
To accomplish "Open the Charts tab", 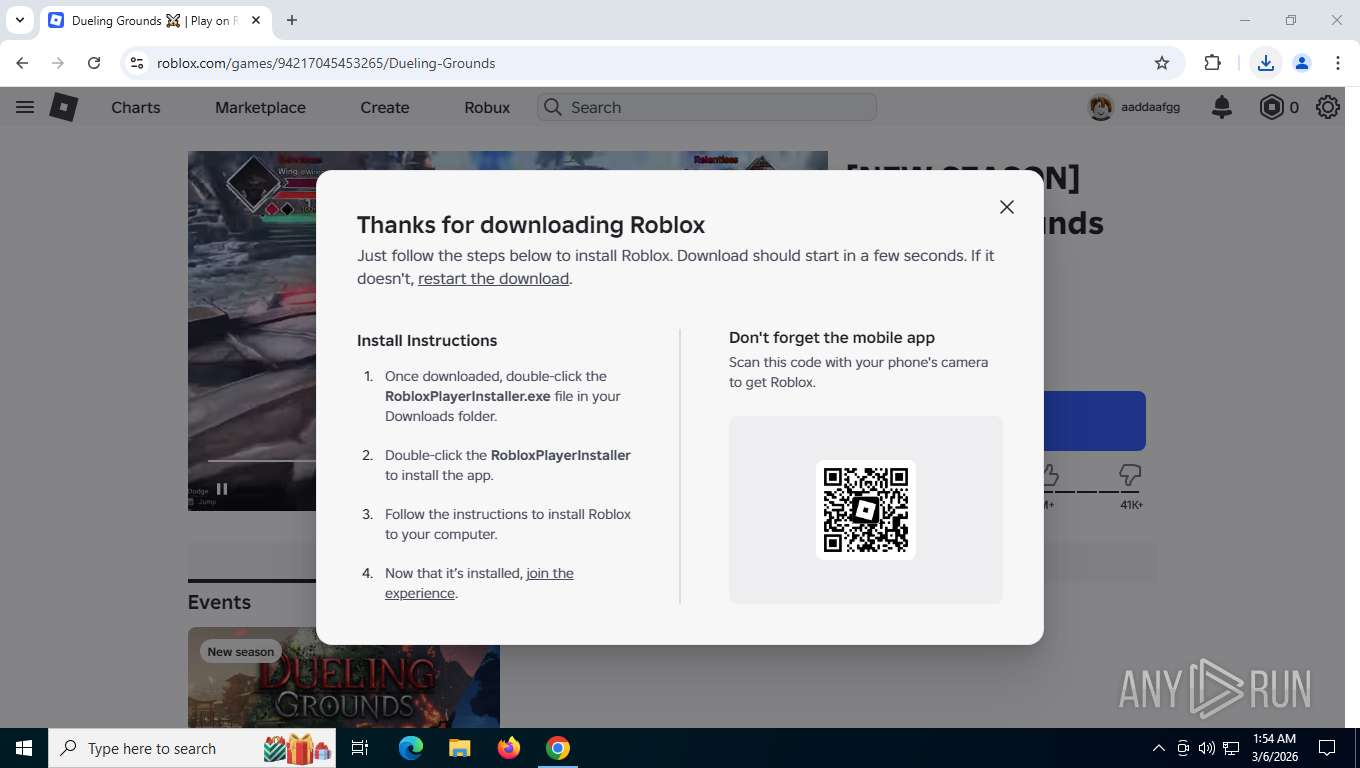I will tap(136, 107).
